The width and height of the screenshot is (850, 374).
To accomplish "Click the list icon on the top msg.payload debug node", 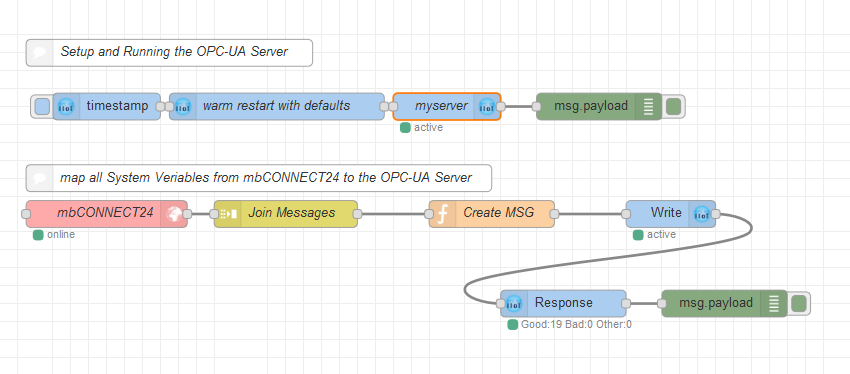I will click(649, 106).
